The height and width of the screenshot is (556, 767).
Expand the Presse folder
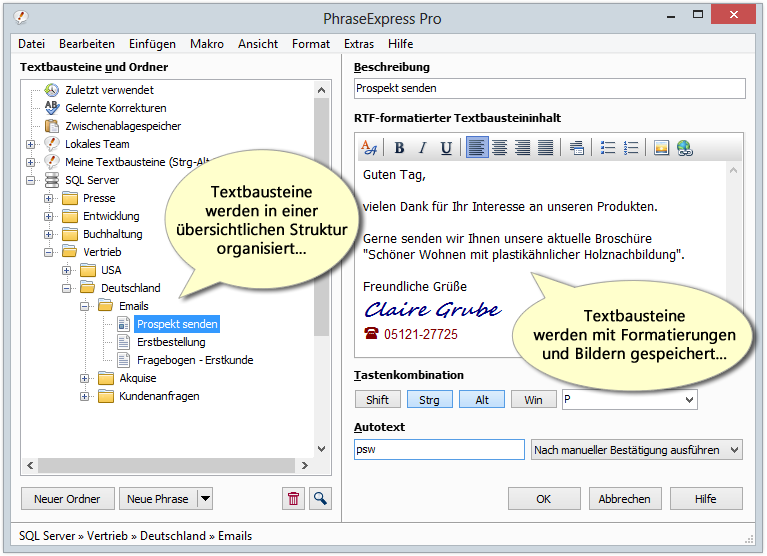48,198
